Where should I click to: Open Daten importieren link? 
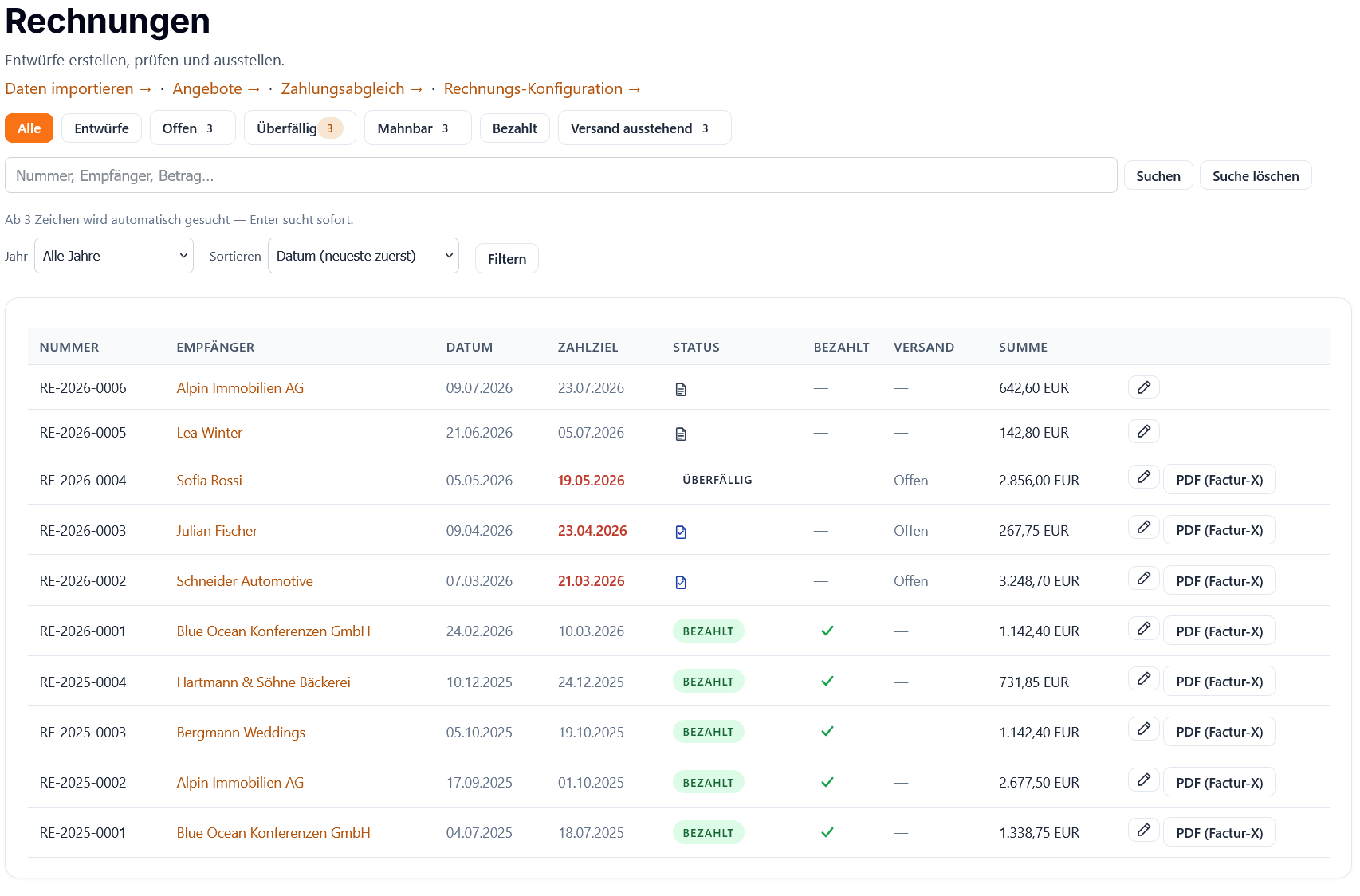pyautogui.click(x=78, y=88)
